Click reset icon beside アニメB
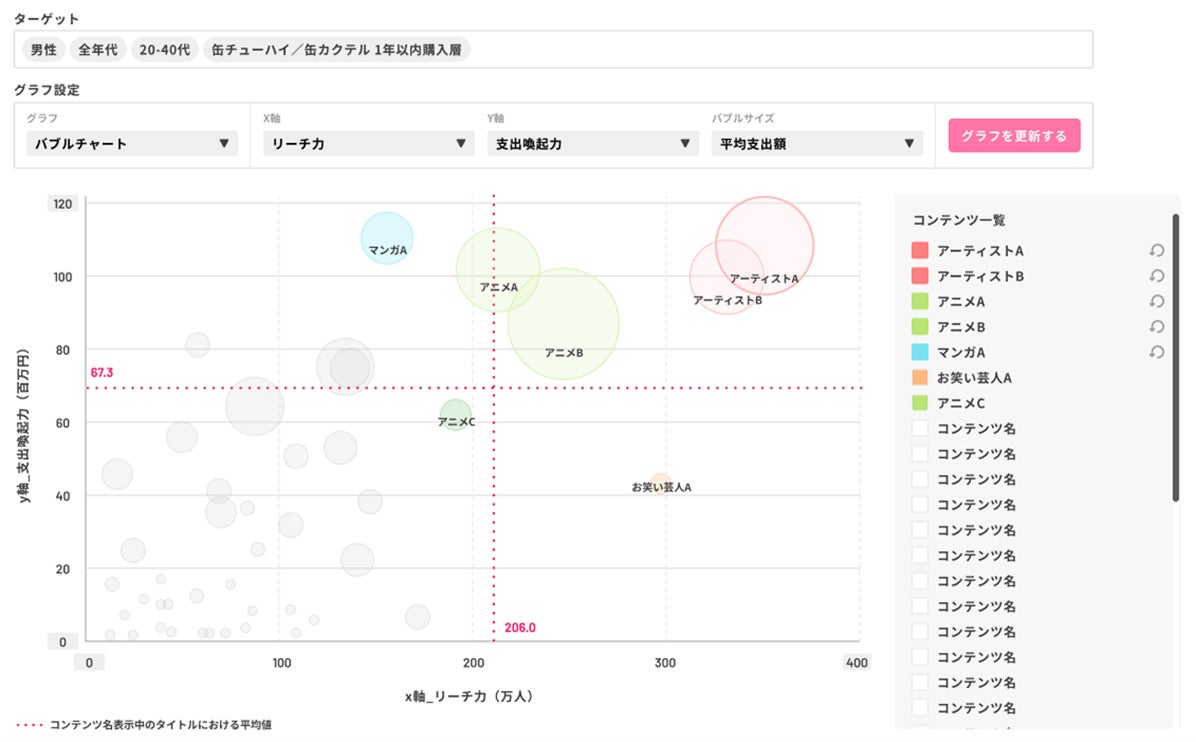1196x742 pixels. click(1157, 327)
